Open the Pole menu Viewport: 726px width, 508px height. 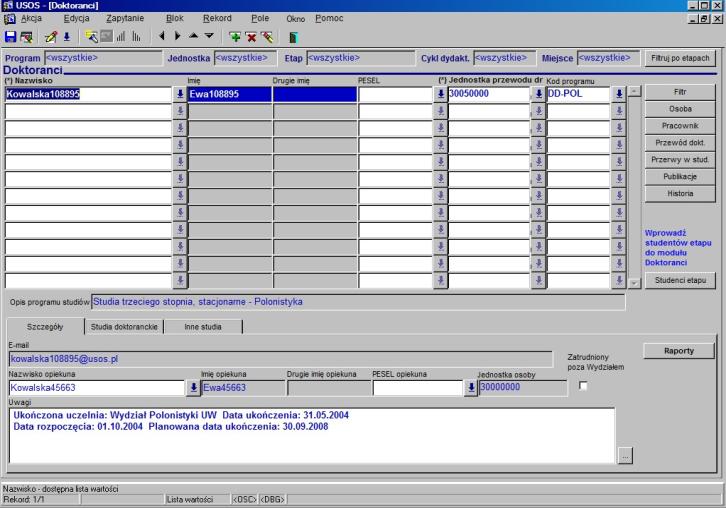[x=260, y=19]
